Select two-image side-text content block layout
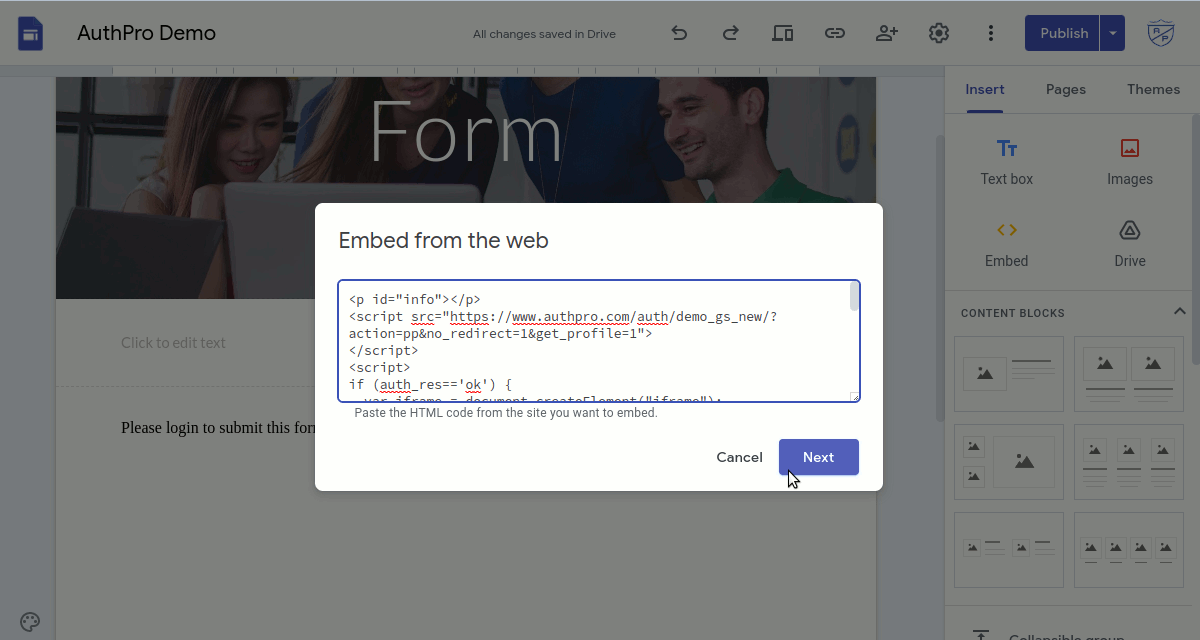Viewport: 1200px width, 640px height. (x=1009, y=550)
